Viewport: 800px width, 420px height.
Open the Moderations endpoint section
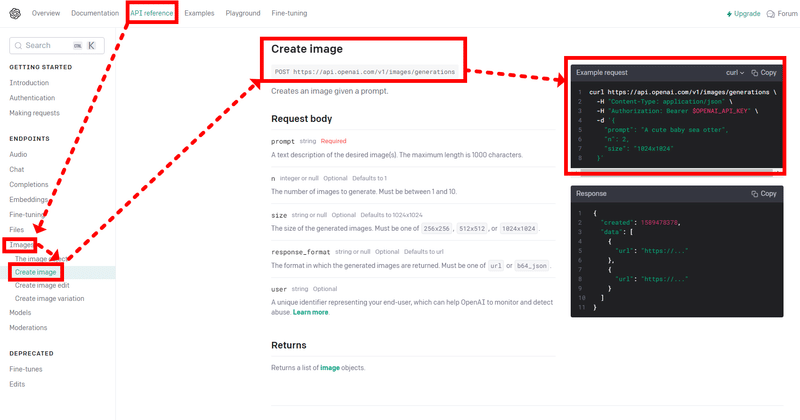pyautogui.click(x=28, y=328)
